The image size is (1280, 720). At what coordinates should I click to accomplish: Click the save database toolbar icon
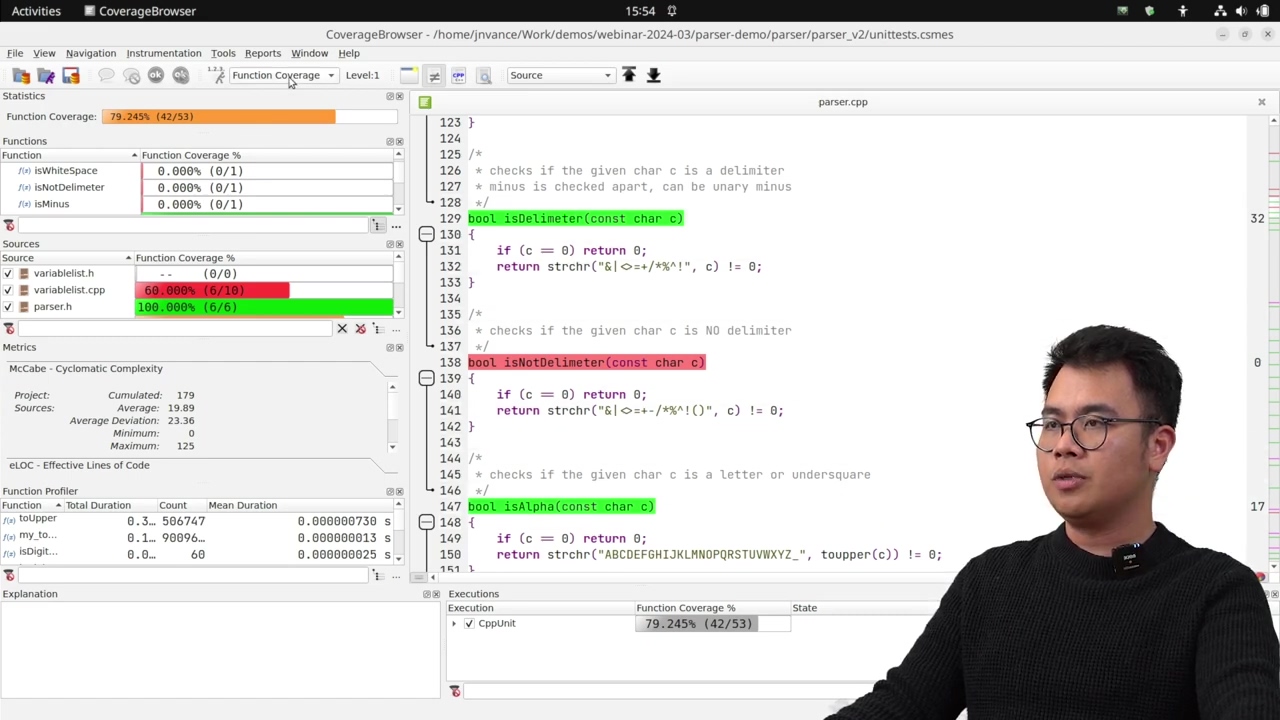coord(70,75)
